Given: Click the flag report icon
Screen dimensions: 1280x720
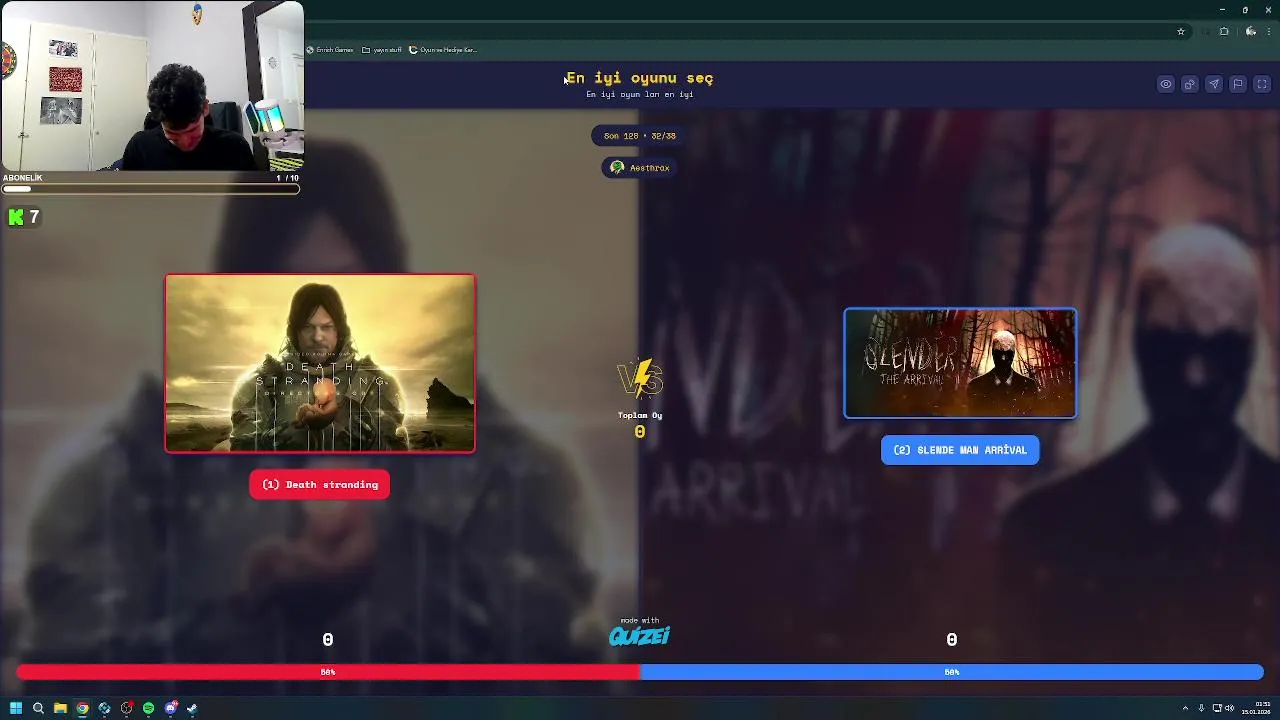Looking at the screenshot, I should coord(1238,84).
